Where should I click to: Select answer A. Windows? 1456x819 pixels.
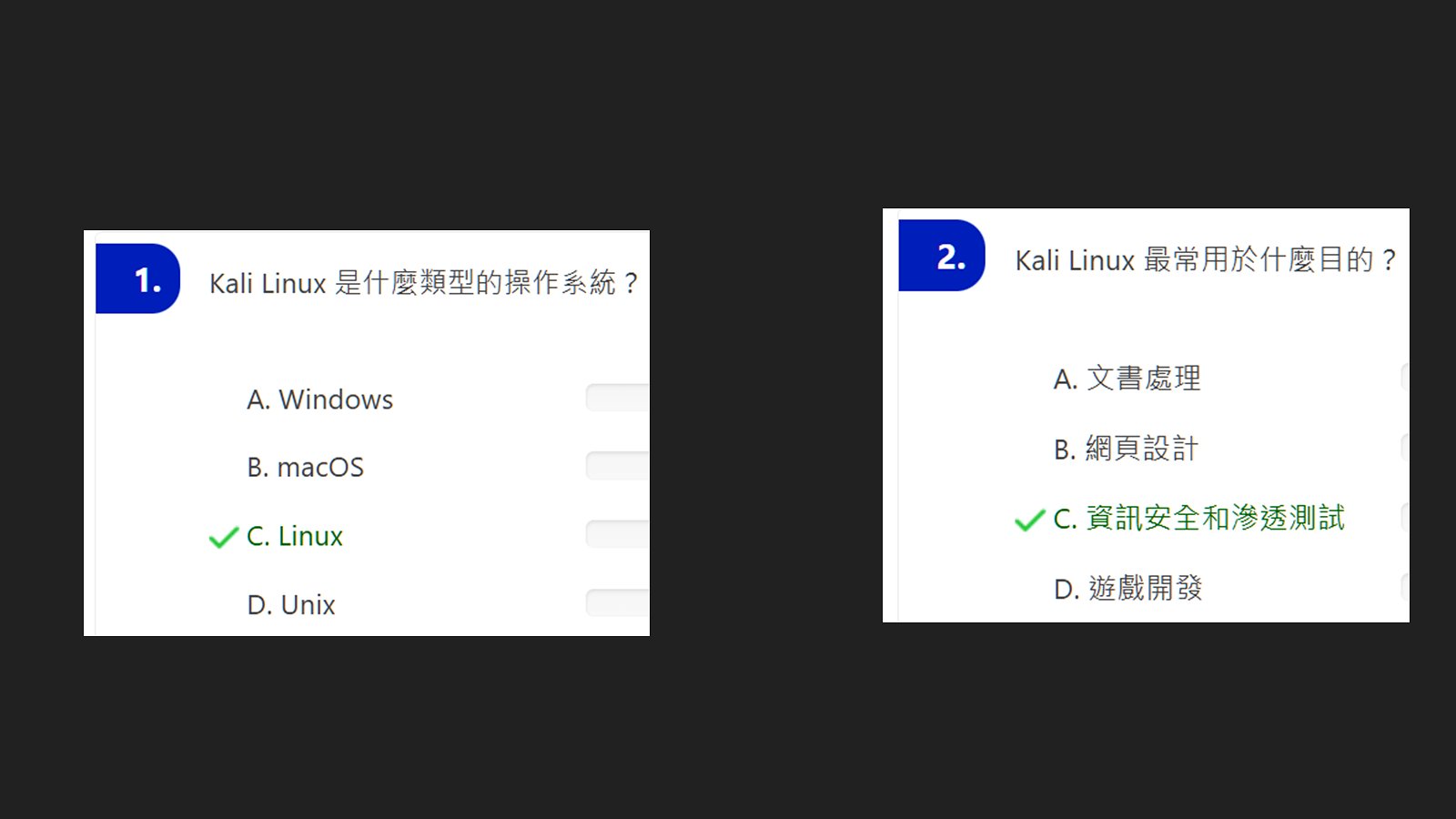coord(319,399)
